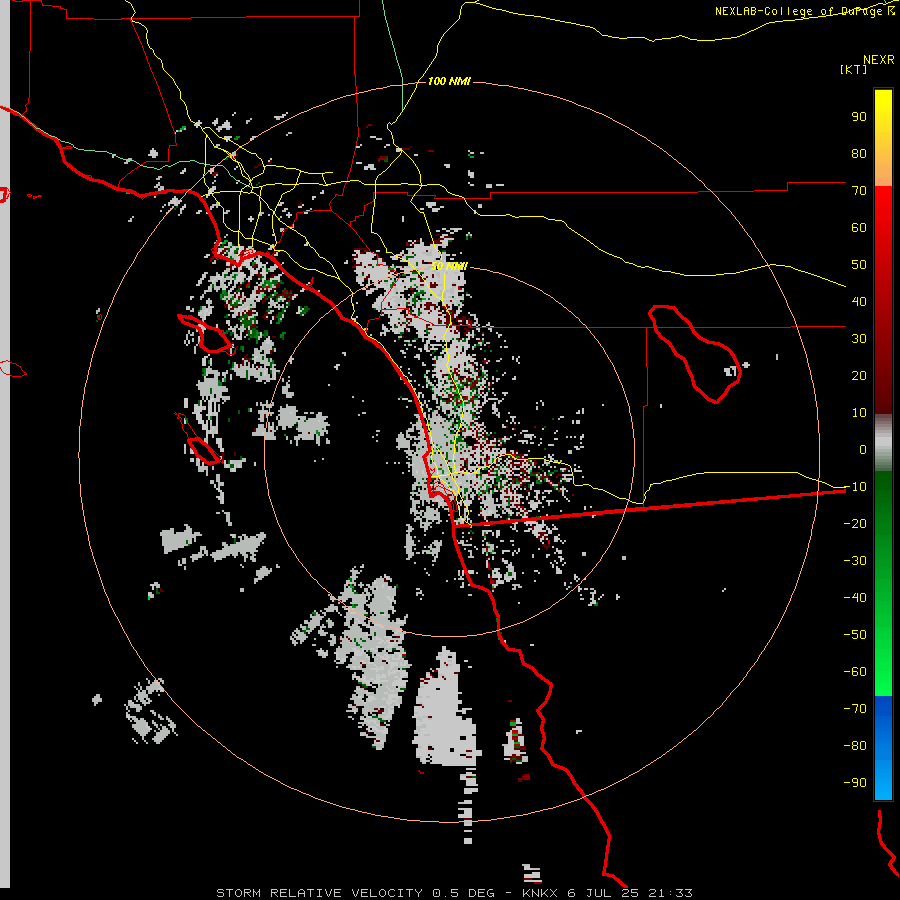Click the -50 knot scale label
900x900 pixels.
(x=855, y=634)
